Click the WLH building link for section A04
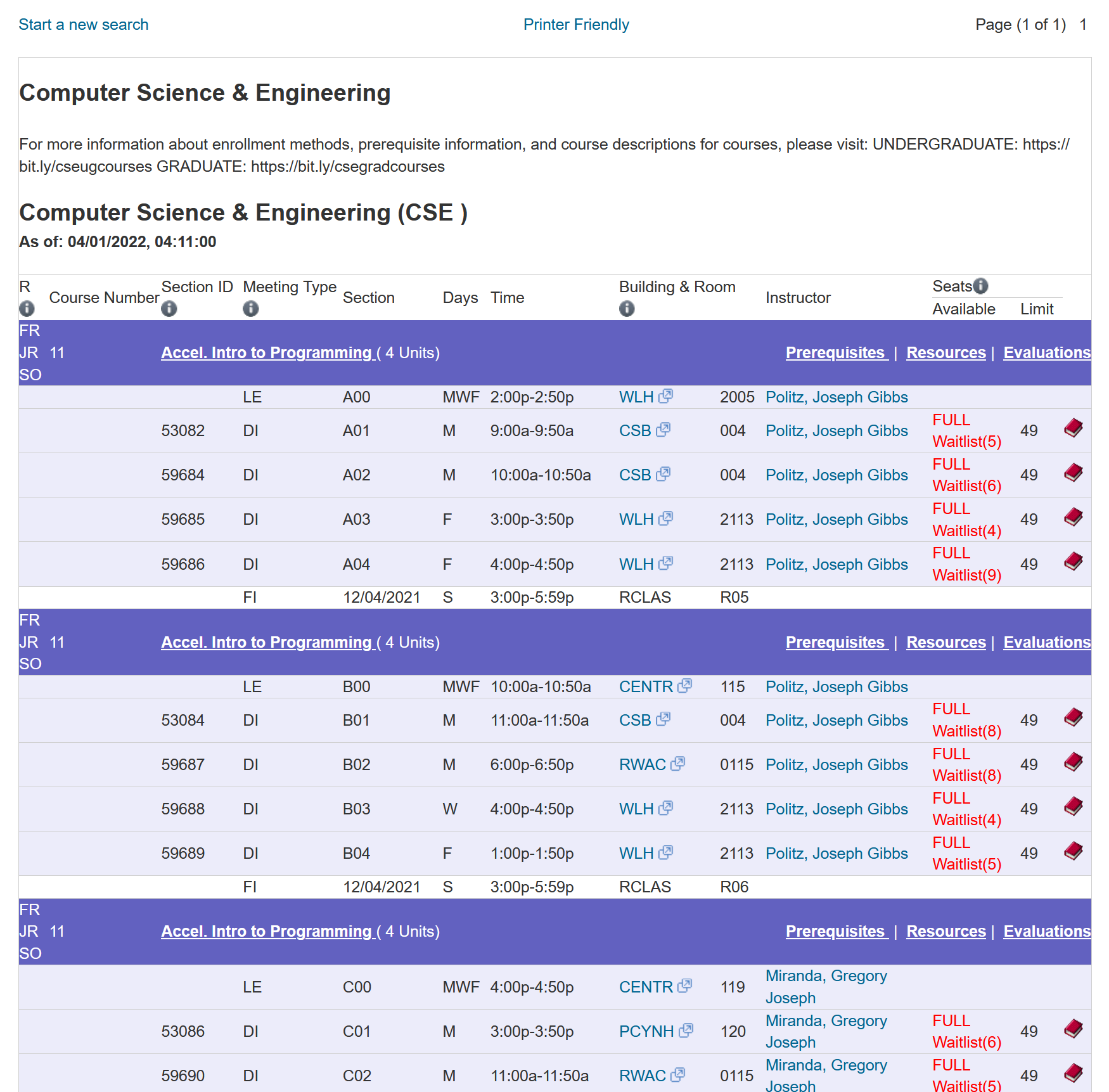Image resolution: width=1109 pixels, height=1092 pixels. [636, 565]
